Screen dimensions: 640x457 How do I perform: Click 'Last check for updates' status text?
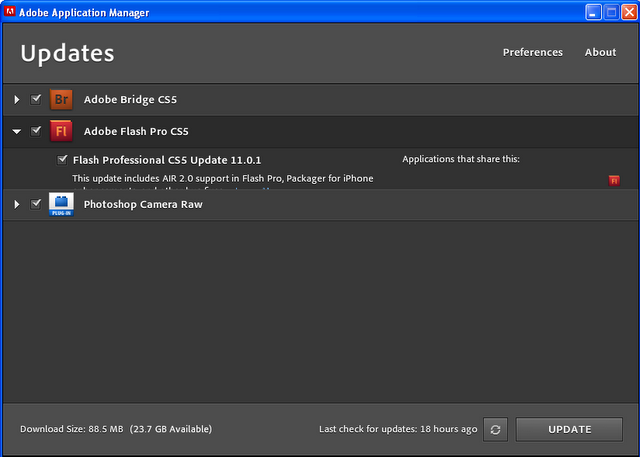(398, 429)
